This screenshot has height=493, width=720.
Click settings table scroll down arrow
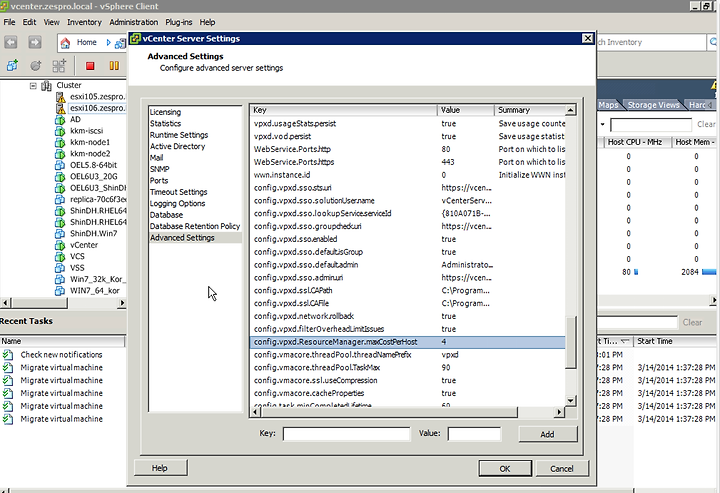(x=570, y=401)
